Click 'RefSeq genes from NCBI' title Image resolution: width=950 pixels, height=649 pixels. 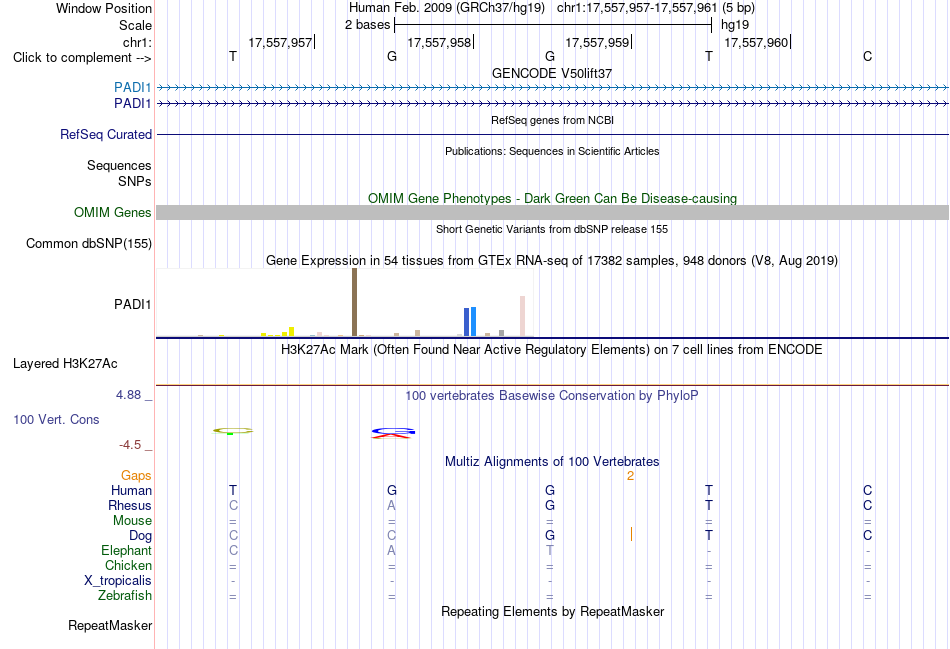tap(552, 120)
